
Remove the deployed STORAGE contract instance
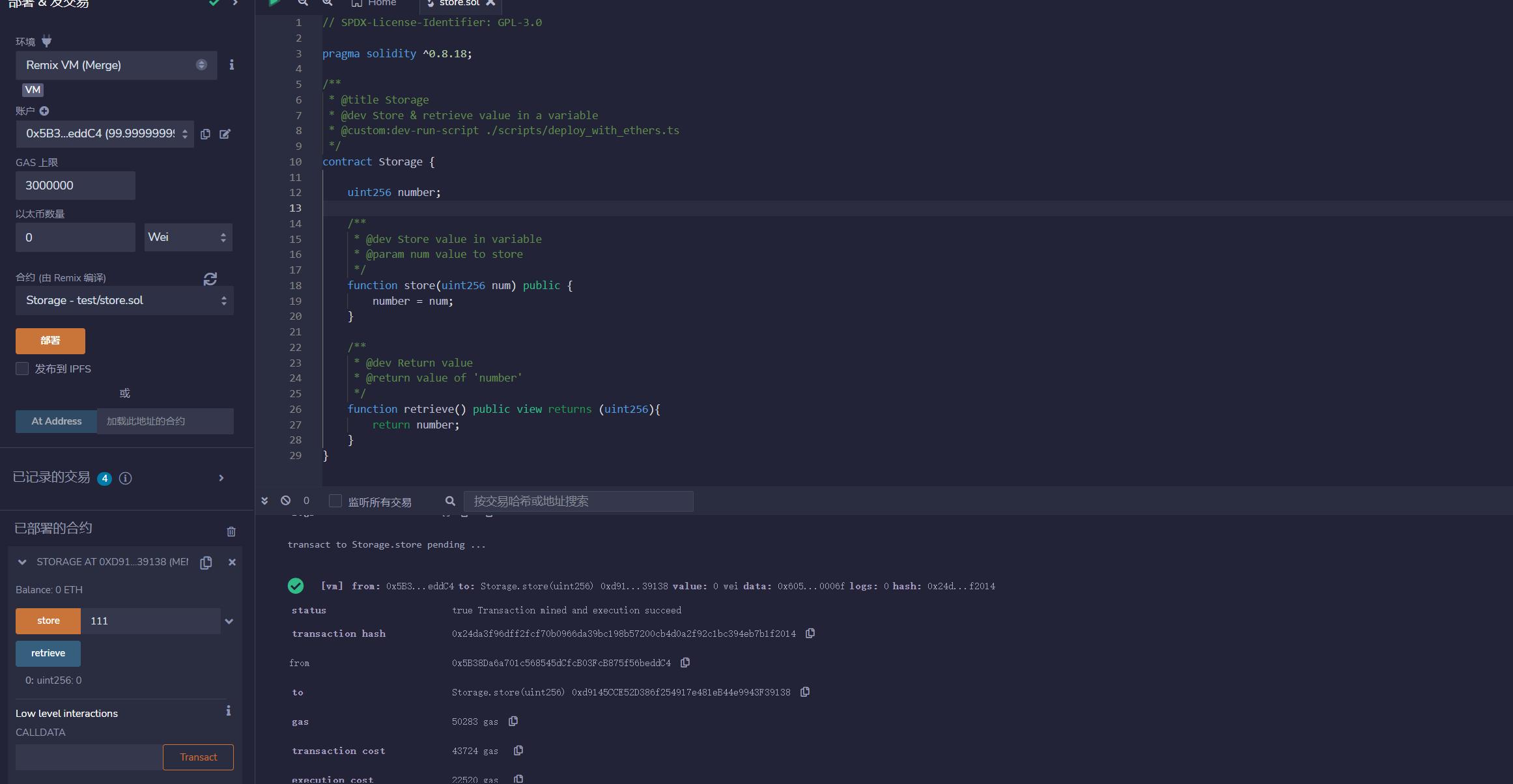click(x=232, y=562)
